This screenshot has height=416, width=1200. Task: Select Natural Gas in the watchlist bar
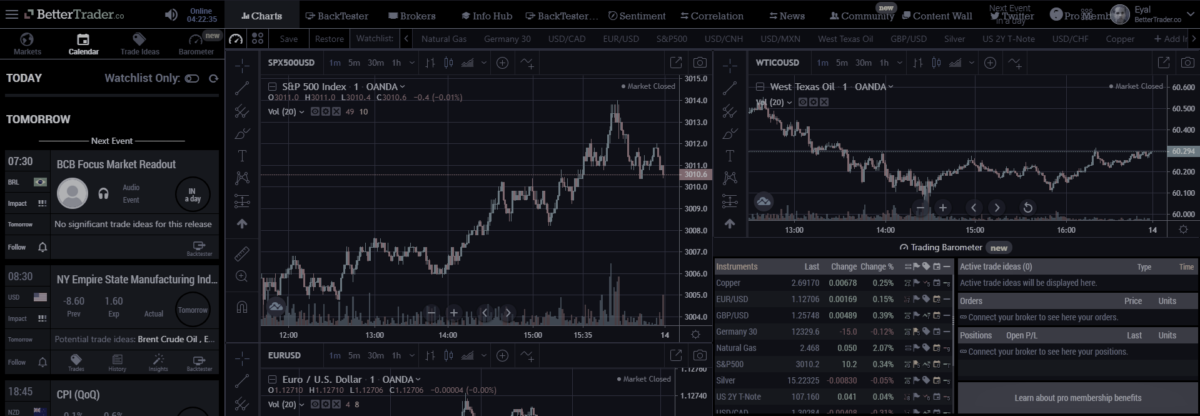(x=446, y=38)
